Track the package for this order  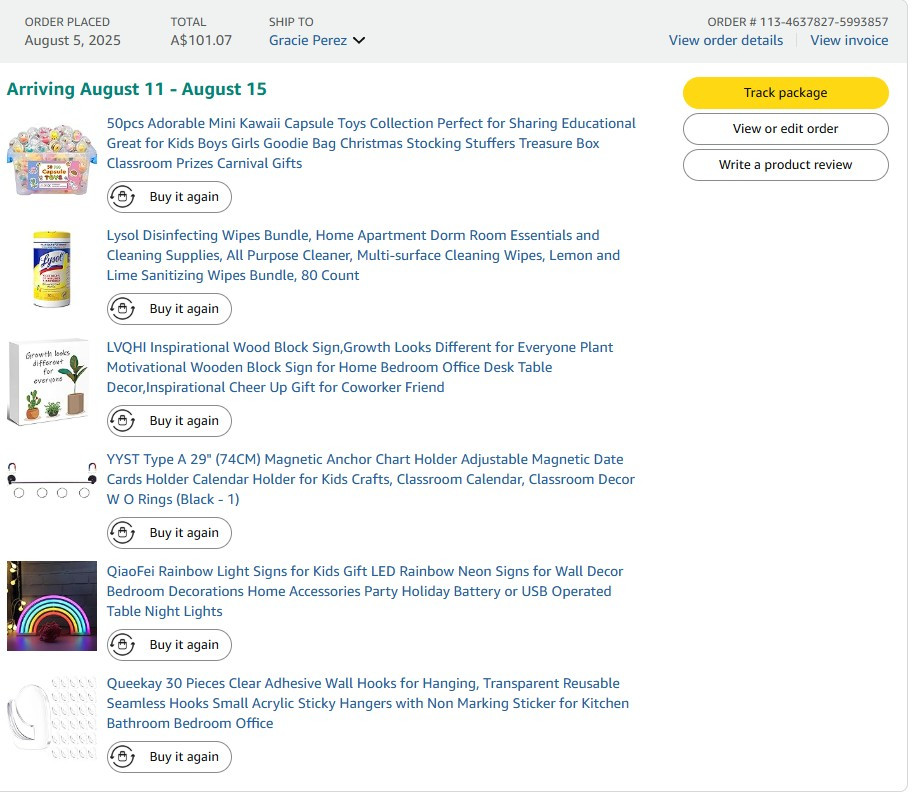(x=785, y=93)
